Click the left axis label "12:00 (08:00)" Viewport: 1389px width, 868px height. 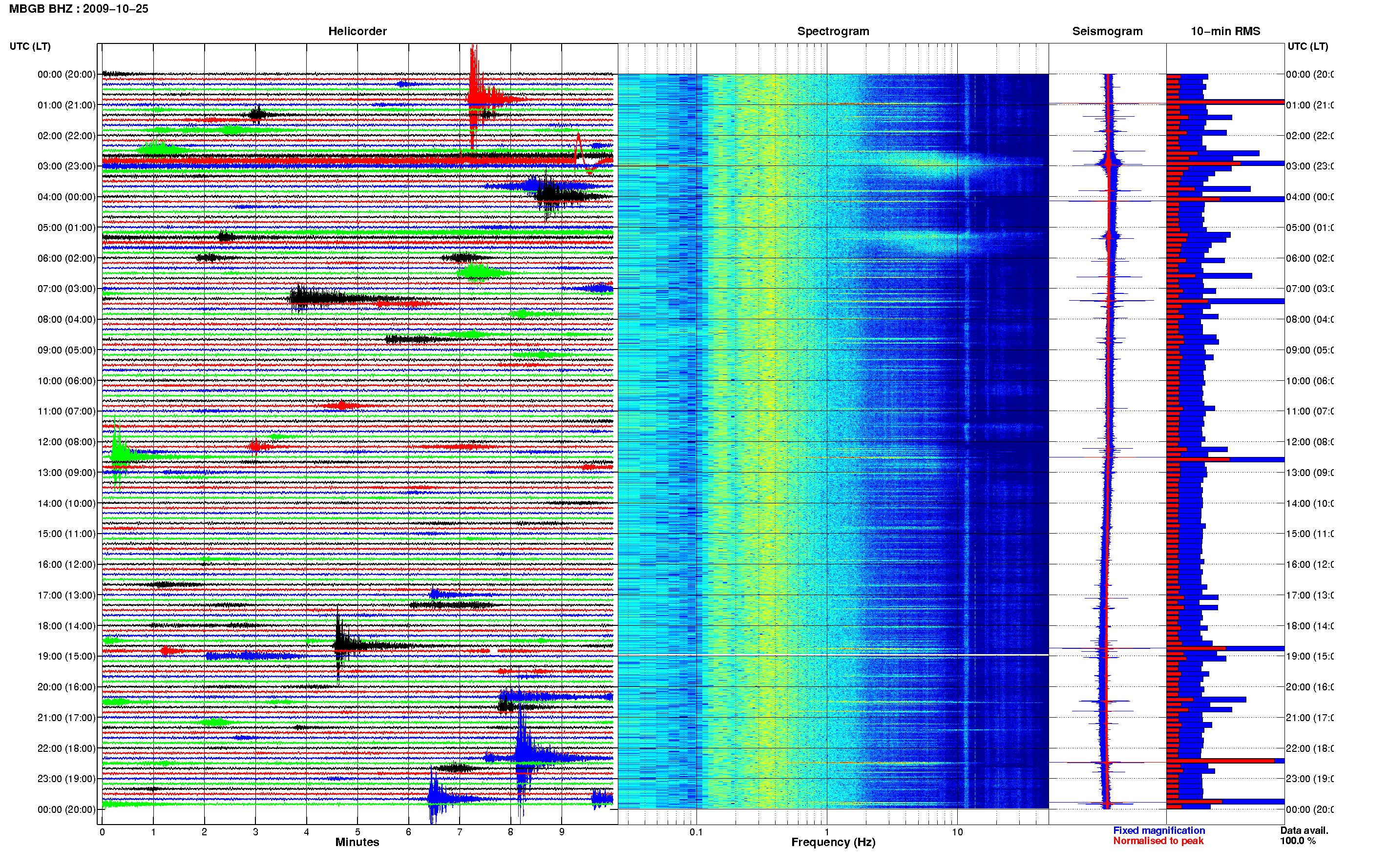click(x=66, y=442)
